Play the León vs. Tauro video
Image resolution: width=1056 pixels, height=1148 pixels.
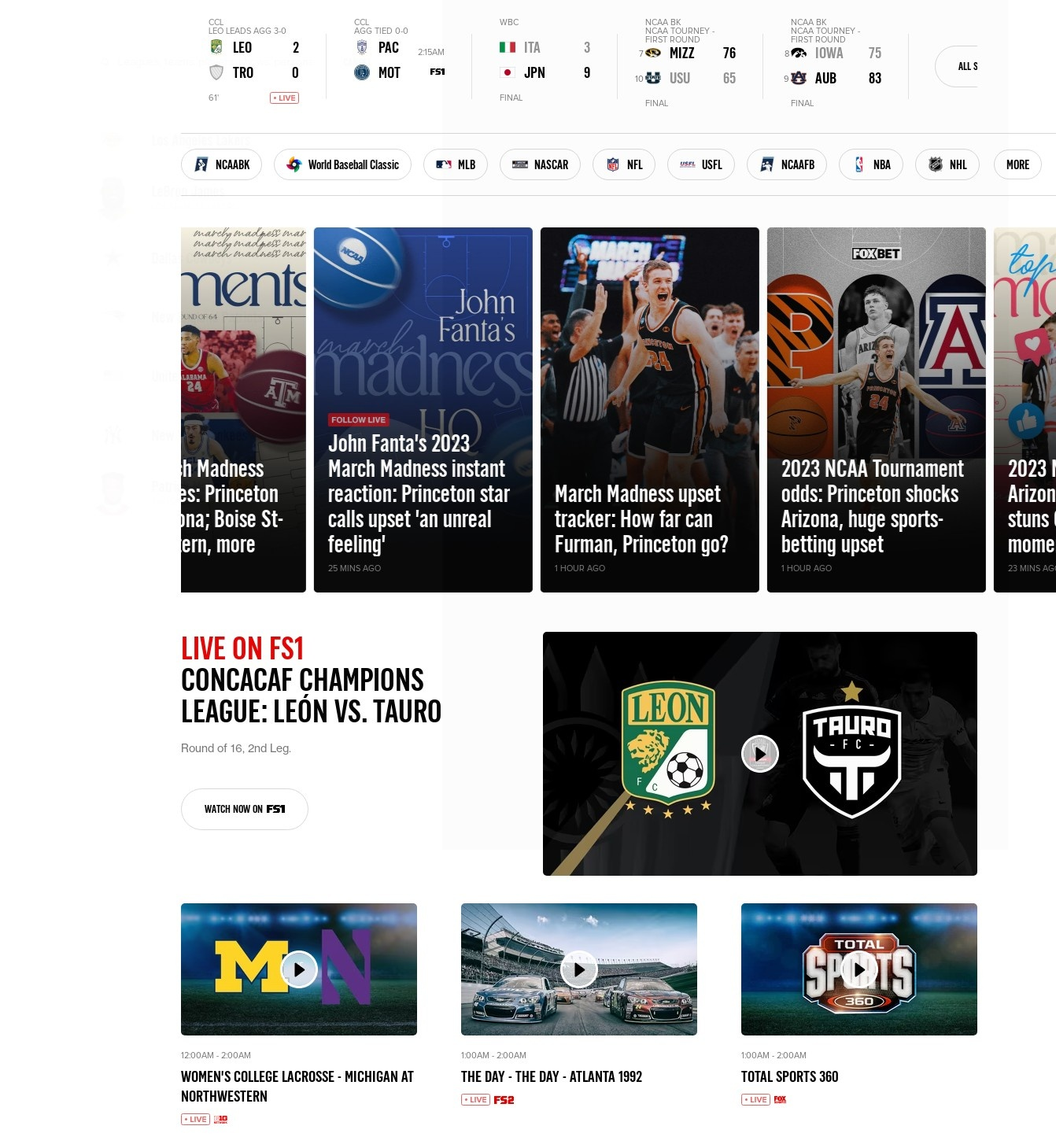[760, 754]
